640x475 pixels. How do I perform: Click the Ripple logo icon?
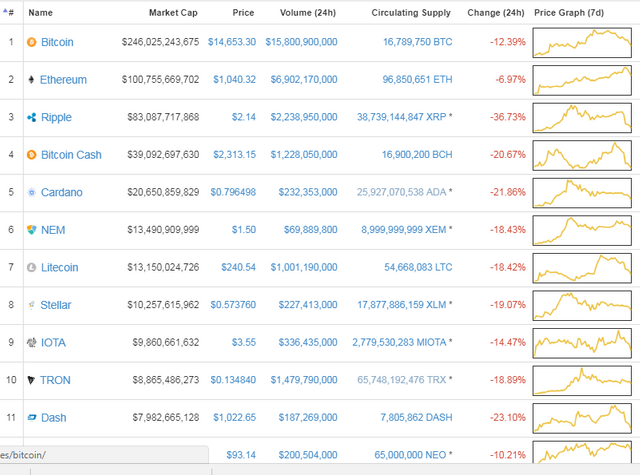pos(31,117)
